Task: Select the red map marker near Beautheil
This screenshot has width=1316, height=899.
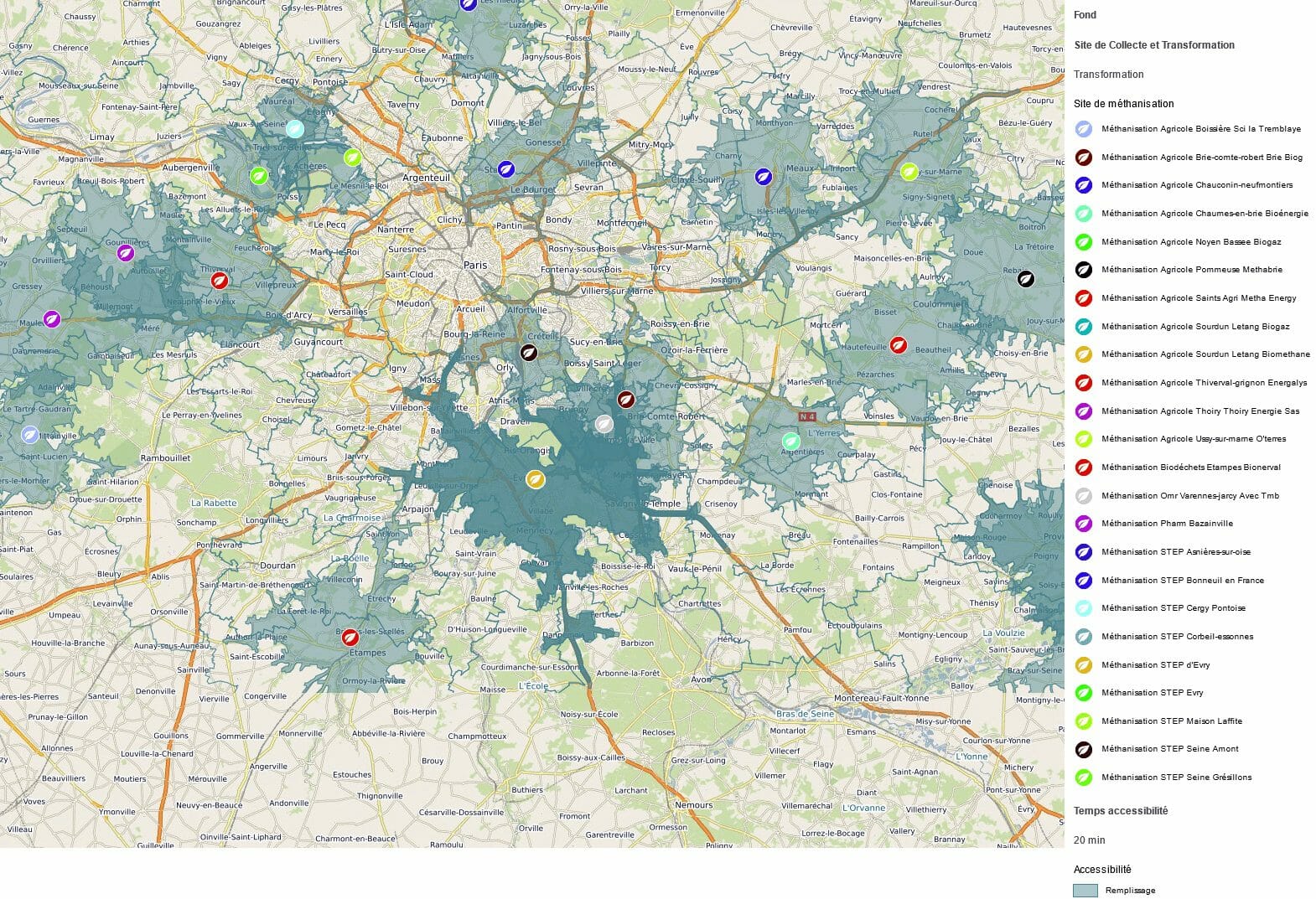Action: point(898,344)
